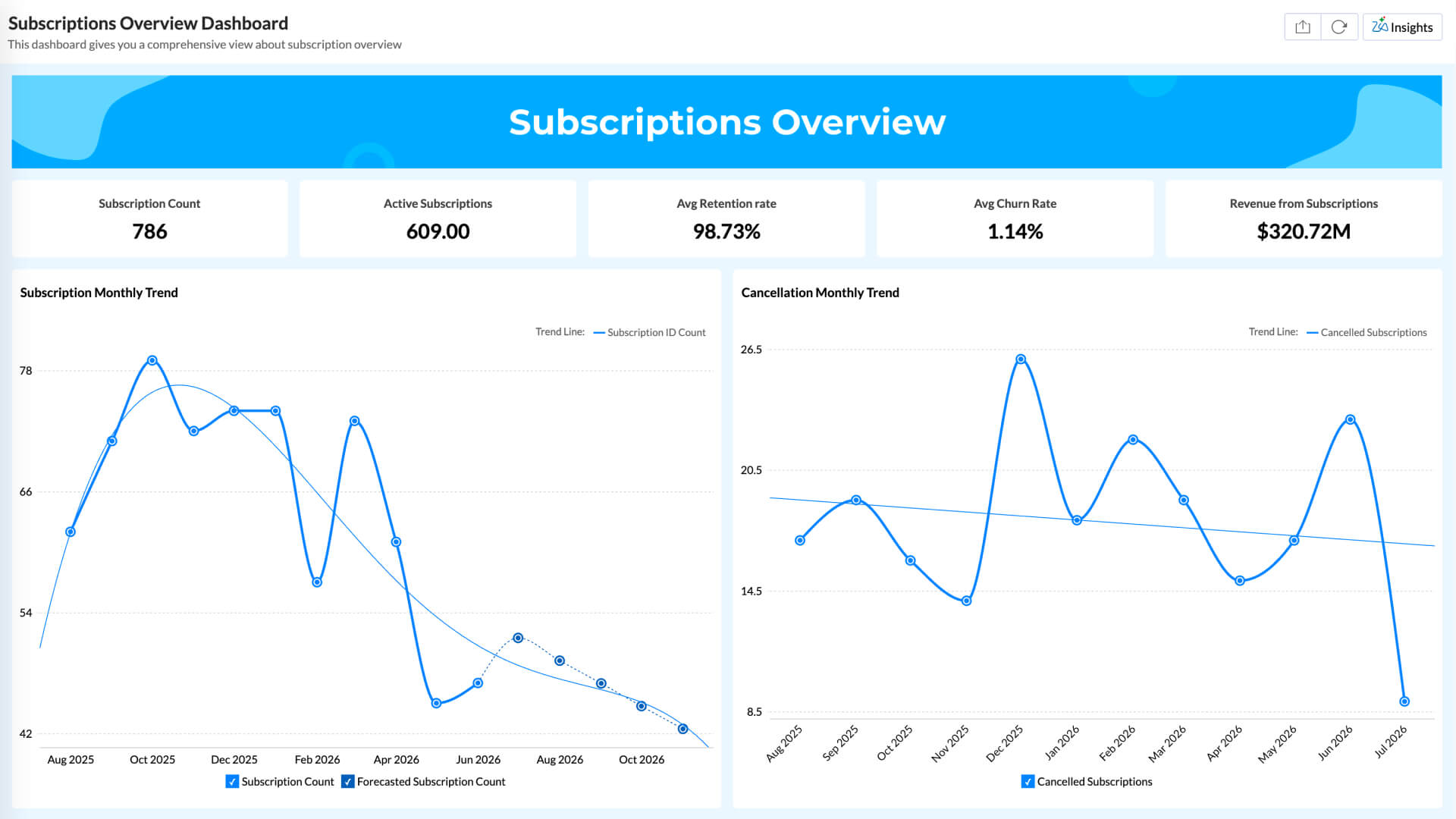Click the 26.5 y-axis label in cancellation chart
This screenshot has width=1456, height=819.
coord(751,350)
